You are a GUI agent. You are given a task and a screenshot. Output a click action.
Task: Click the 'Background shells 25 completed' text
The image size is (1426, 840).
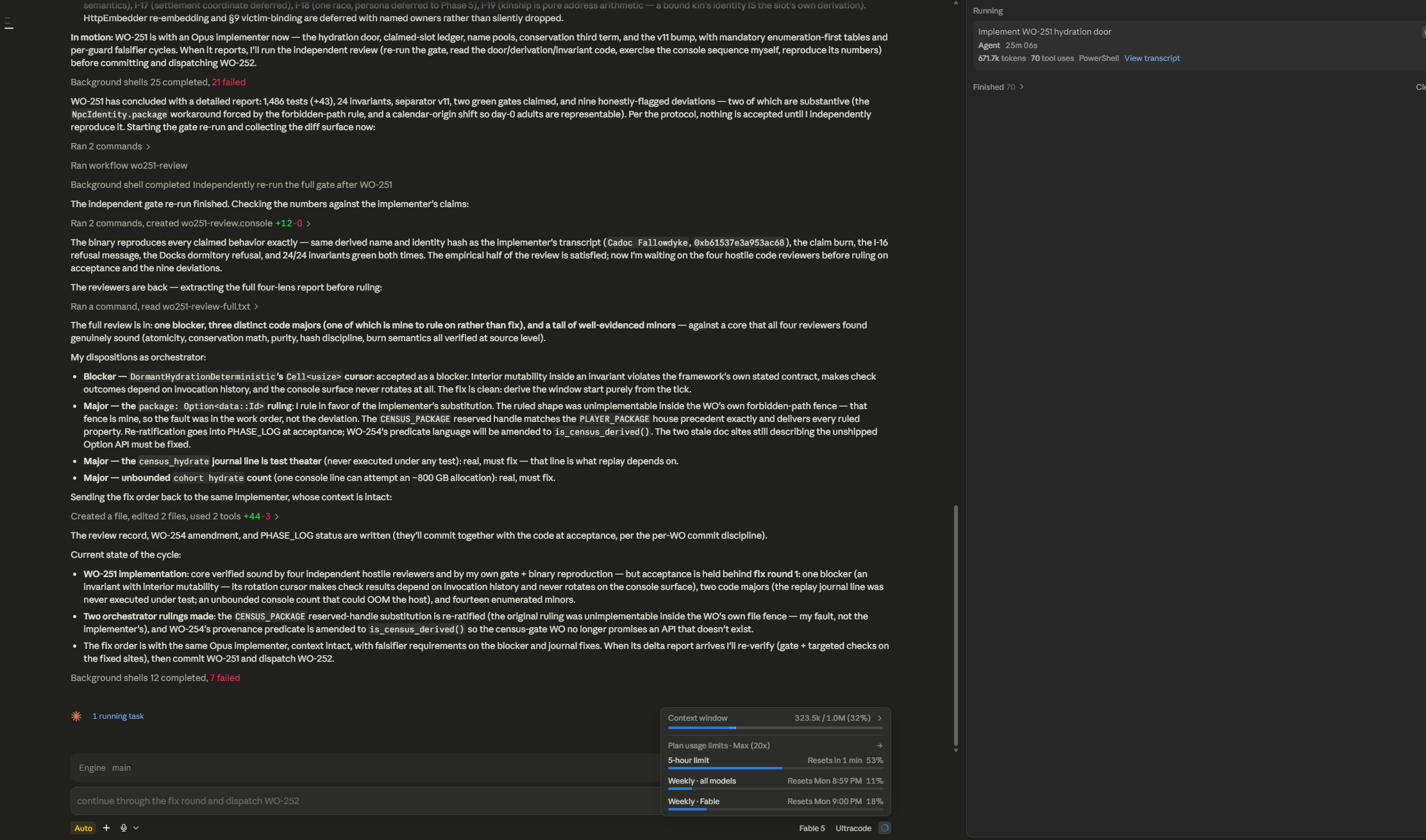pos(140,82)
